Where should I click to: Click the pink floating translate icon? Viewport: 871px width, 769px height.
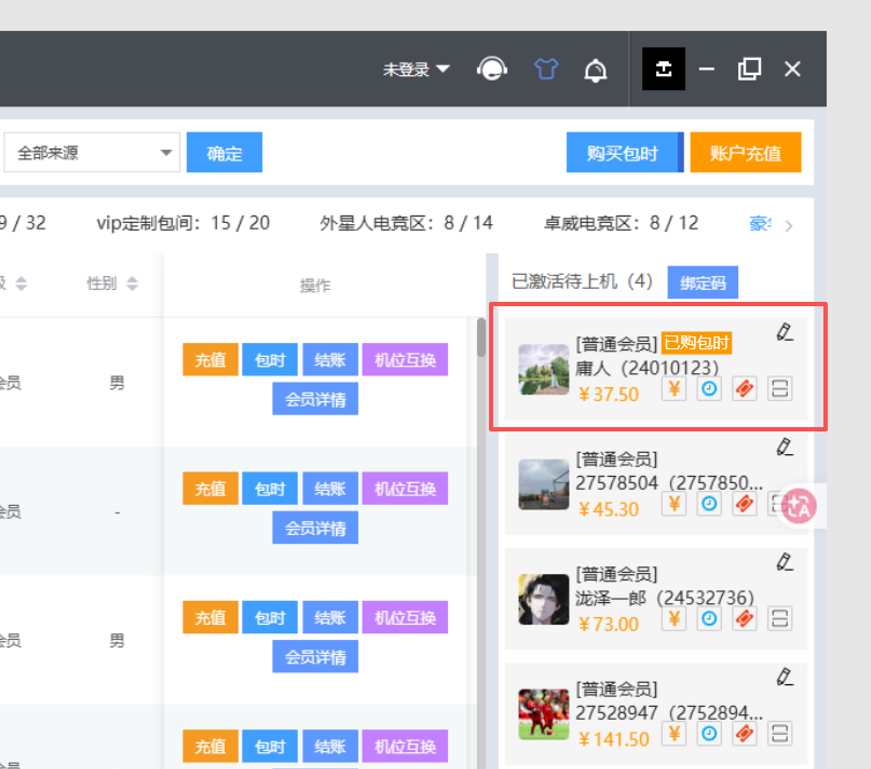point(799,506)
